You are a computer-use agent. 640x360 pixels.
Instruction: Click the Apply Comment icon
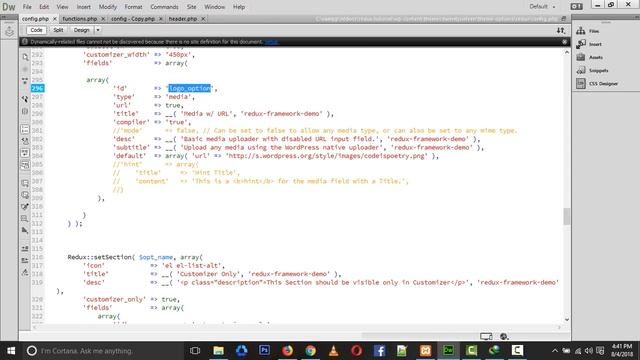click(x=25, y=183)
